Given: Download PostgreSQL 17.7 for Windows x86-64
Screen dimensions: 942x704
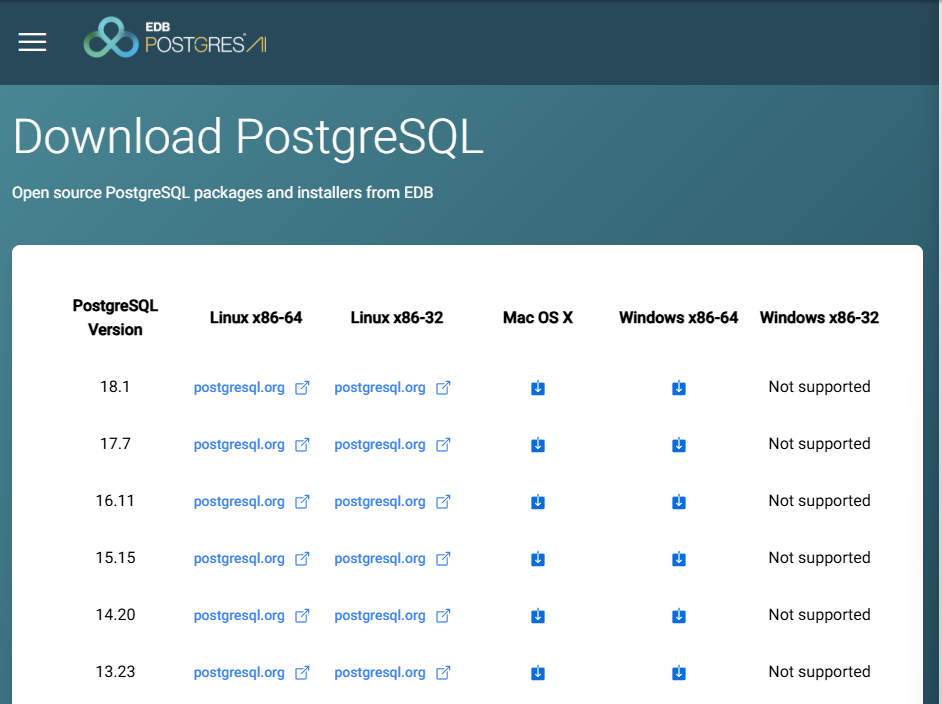Looking at the screenshot, I should (679, 445).
